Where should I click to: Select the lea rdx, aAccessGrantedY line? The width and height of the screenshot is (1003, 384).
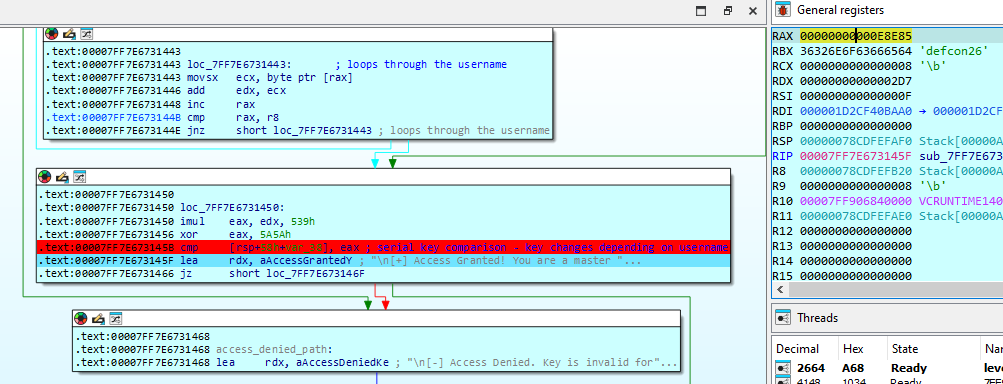click(x=383, y=260)
